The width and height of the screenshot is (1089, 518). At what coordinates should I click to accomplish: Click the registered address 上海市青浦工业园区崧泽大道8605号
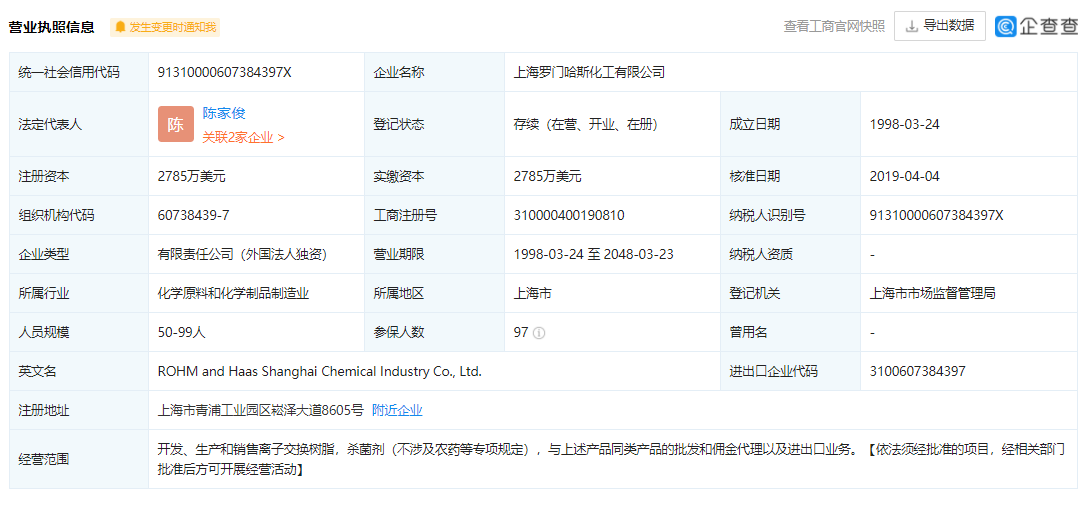261,410
